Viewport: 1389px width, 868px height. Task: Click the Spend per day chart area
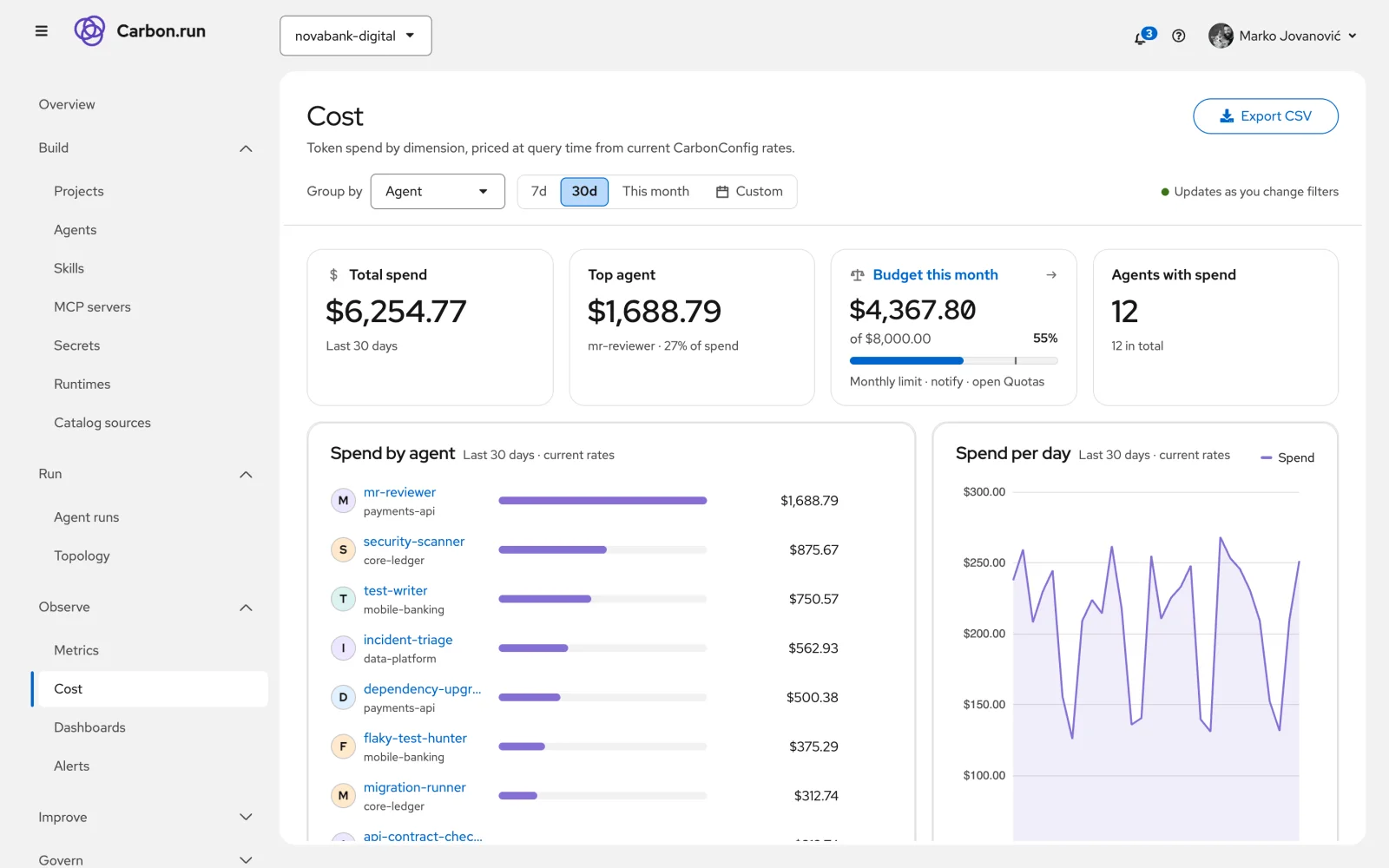[x=1155, y=666]
